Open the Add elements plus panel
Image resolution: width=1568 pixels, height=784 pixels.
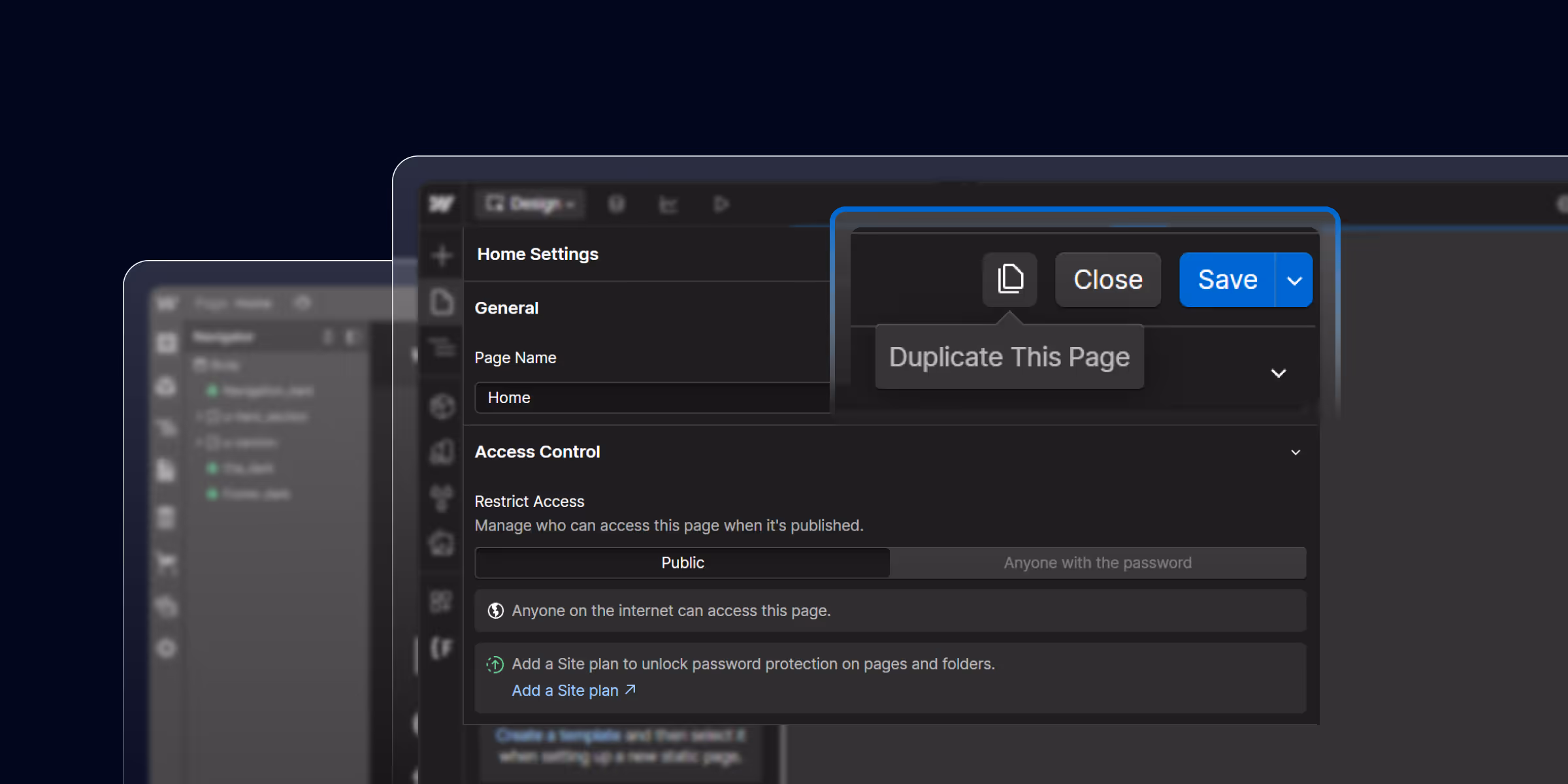tap(442, 255)
